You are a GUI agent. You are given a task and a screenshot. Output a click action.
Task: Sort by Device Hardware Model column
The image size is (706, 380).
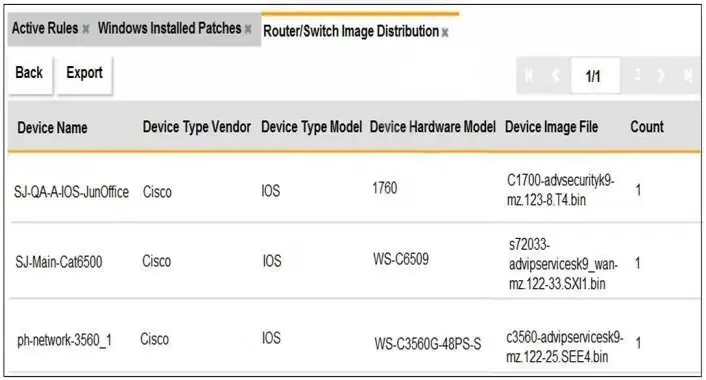pyautogui.click(x=433, y=127)
